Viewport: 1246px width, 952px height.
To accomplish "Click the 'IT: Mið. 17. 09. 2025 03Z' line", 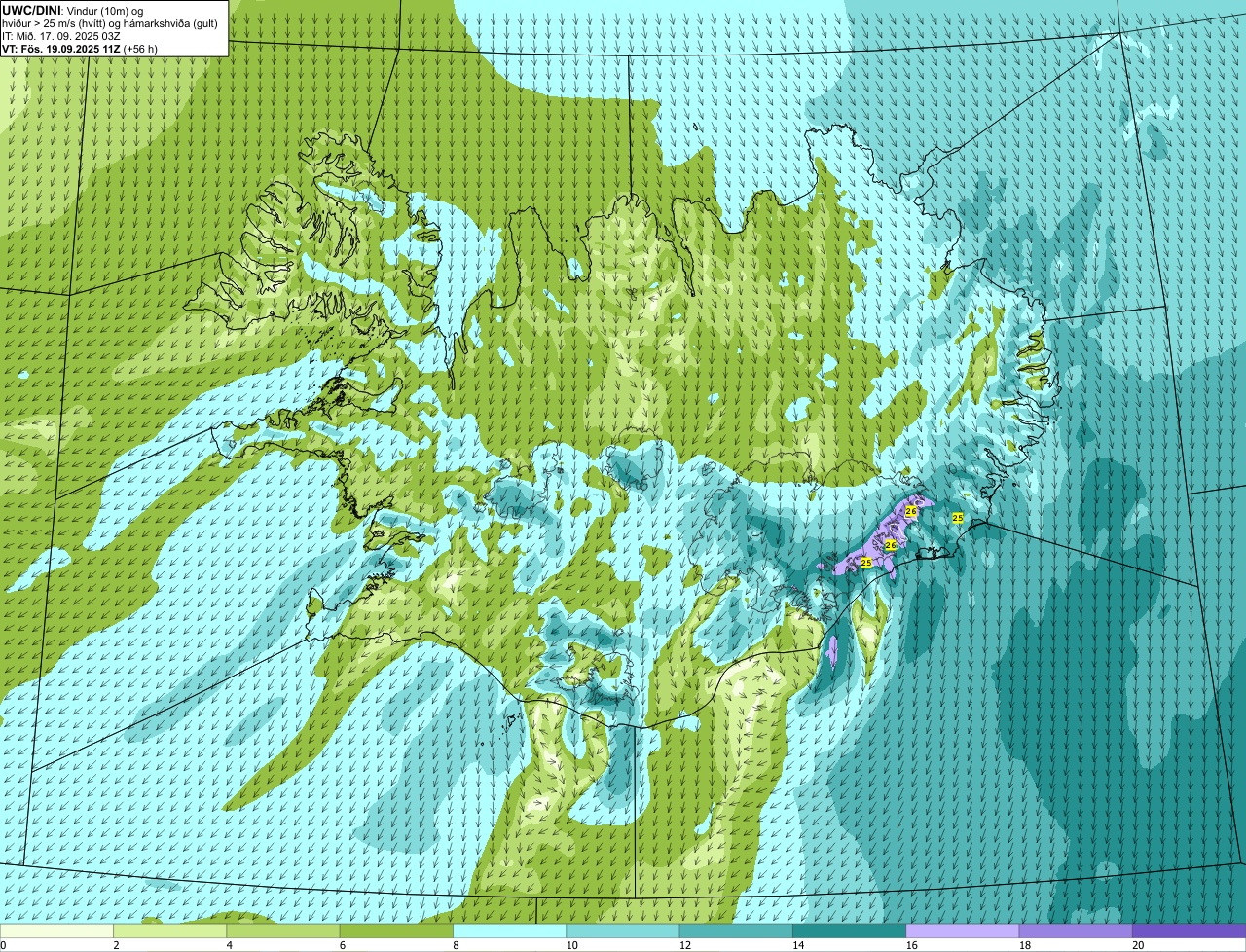I will click(x=61, y=35).
